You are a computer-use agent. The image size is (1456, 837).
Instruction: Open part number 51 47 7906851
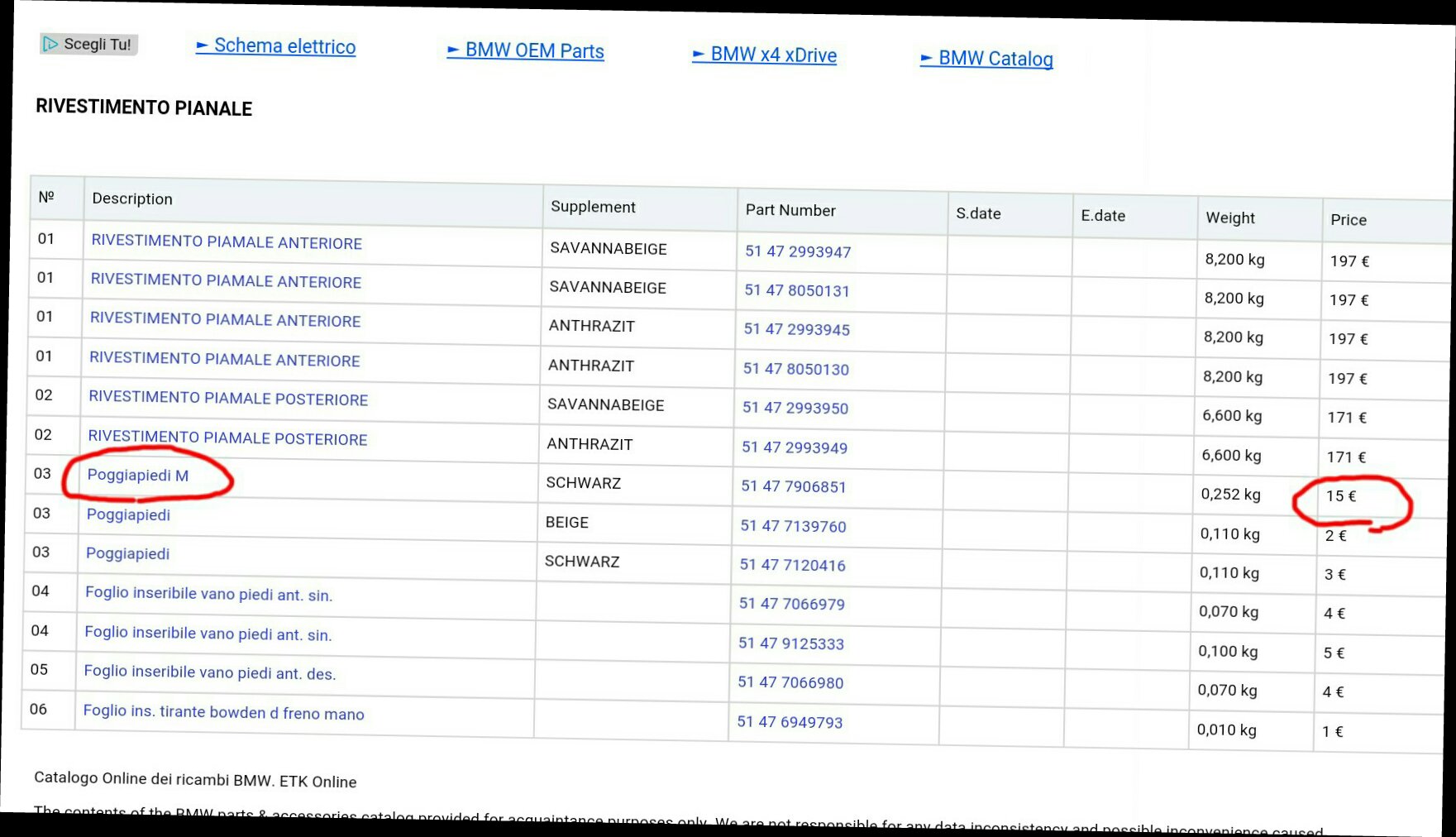pyautogui.click(x=794, y=486)
